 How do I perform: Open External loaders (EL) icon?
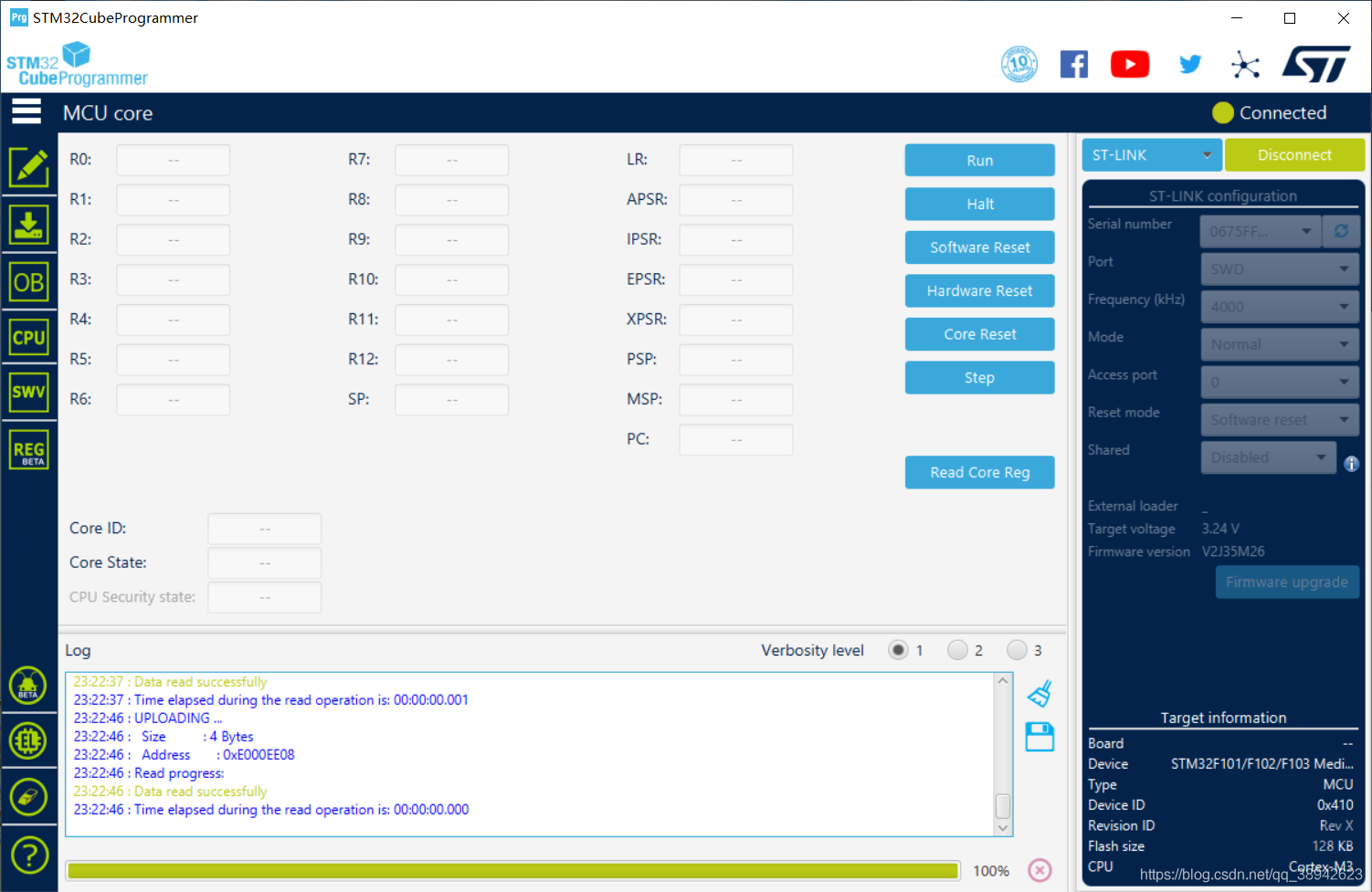(x=28, y=740)
